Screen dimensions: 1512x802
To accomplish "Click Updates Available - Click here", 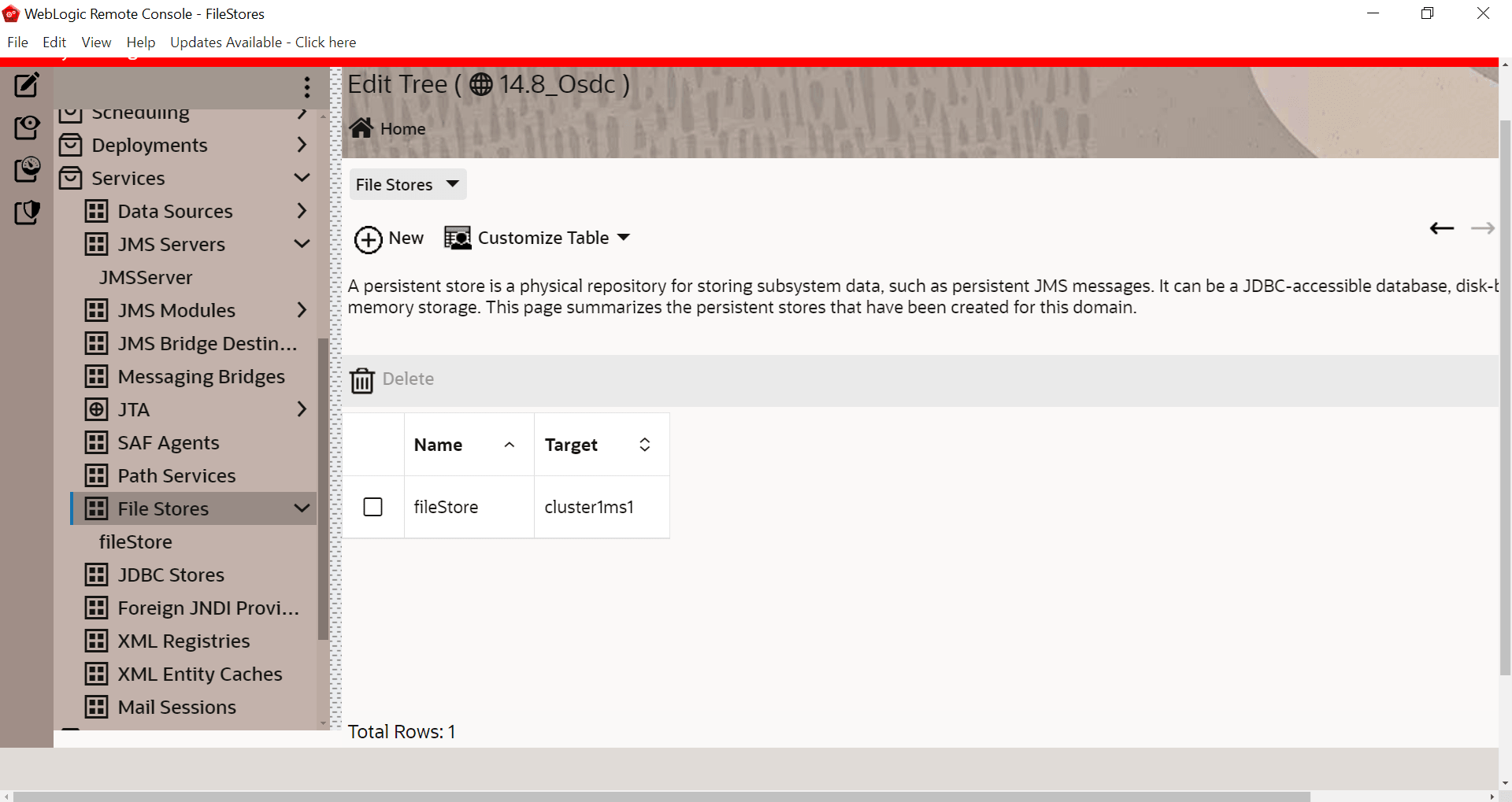I will point(263,43).
